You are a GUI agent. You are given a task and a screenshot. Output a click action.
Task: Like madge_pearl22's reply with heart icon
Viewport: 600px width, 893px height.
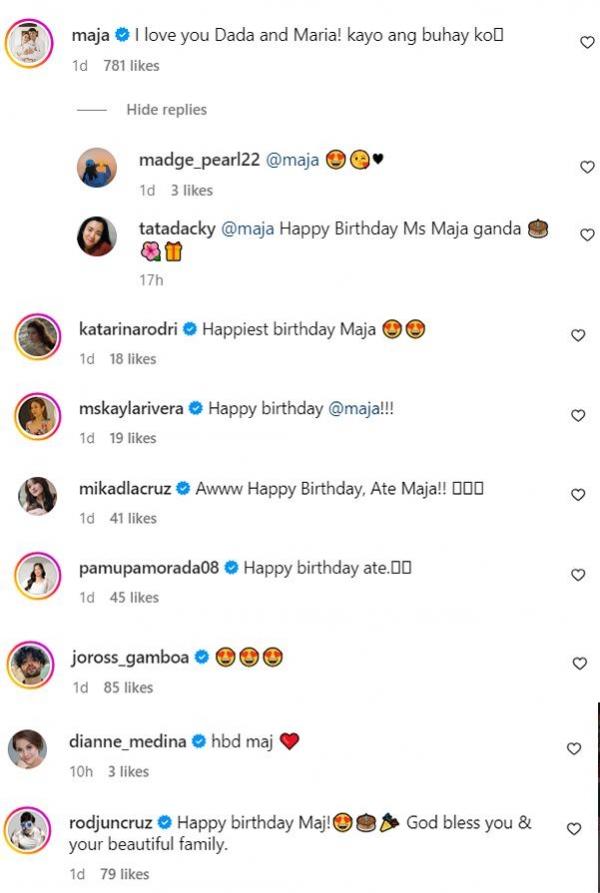pos(587,167)
